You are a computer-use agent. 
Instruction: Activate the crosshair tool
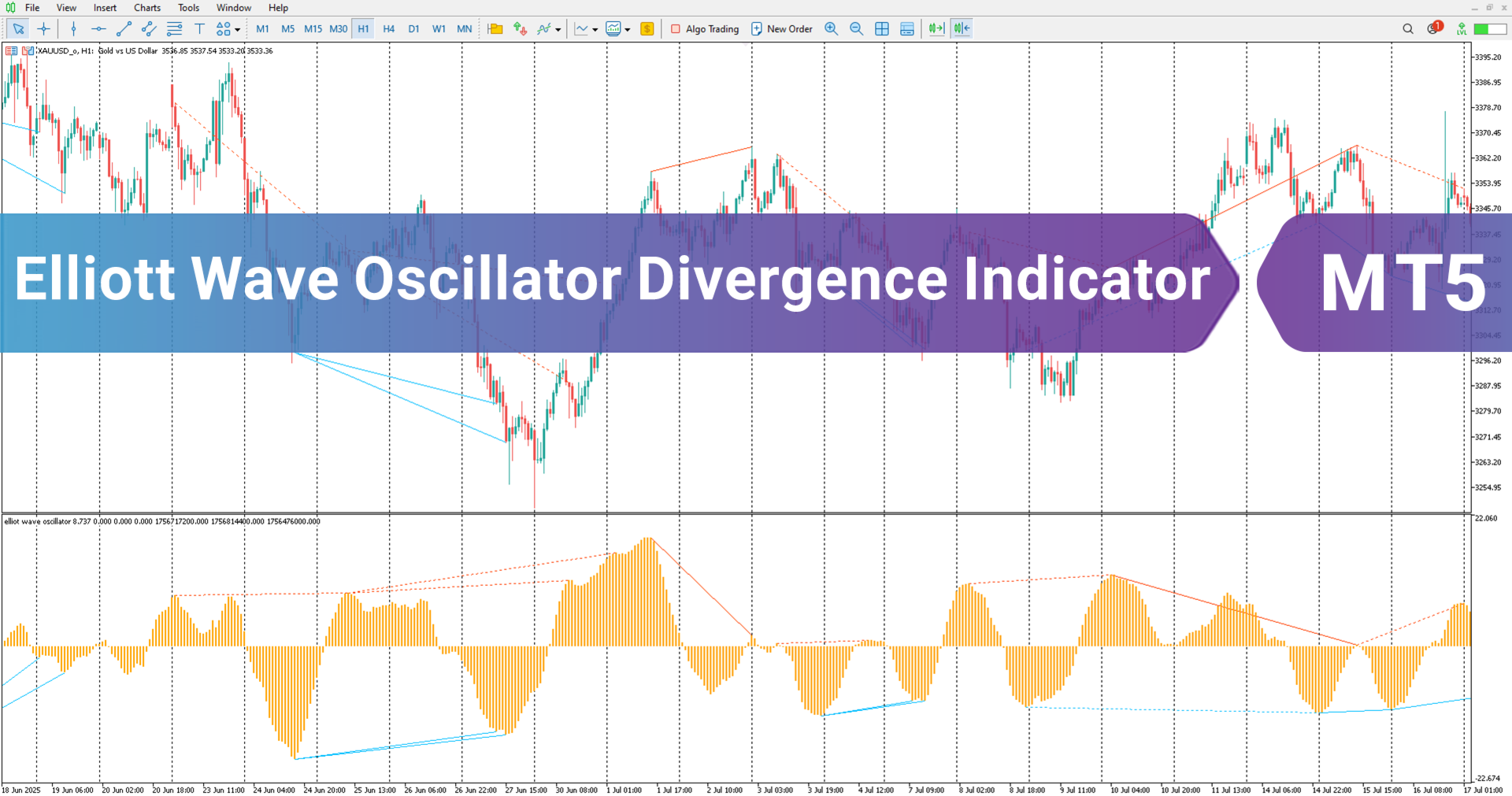(43, 29)
